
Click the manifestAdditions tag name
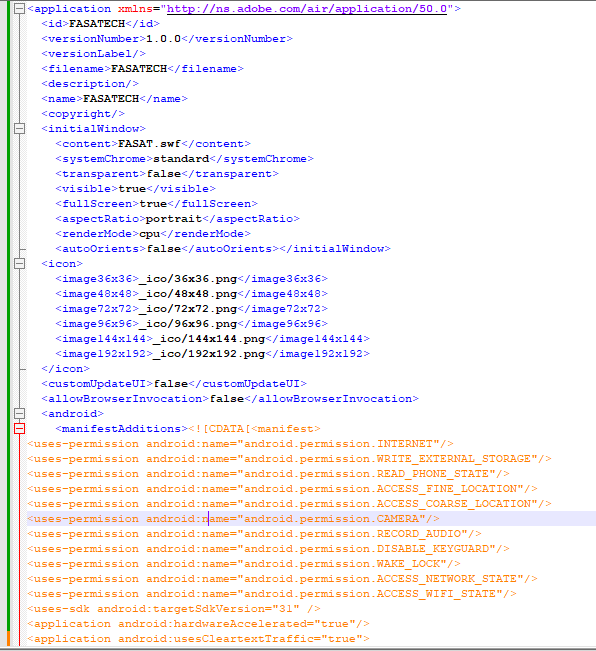coord(122,428)
